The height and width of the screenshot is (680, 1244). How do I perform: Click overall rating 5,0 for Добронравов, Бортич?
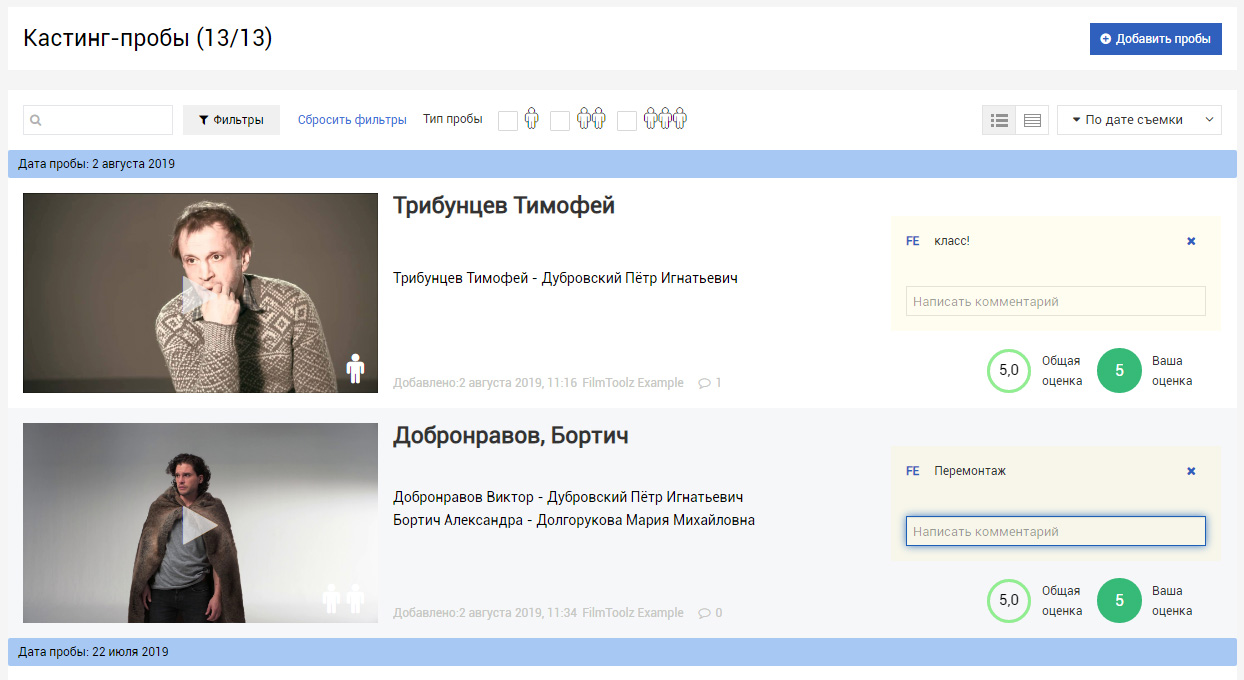coord(1009,601)
